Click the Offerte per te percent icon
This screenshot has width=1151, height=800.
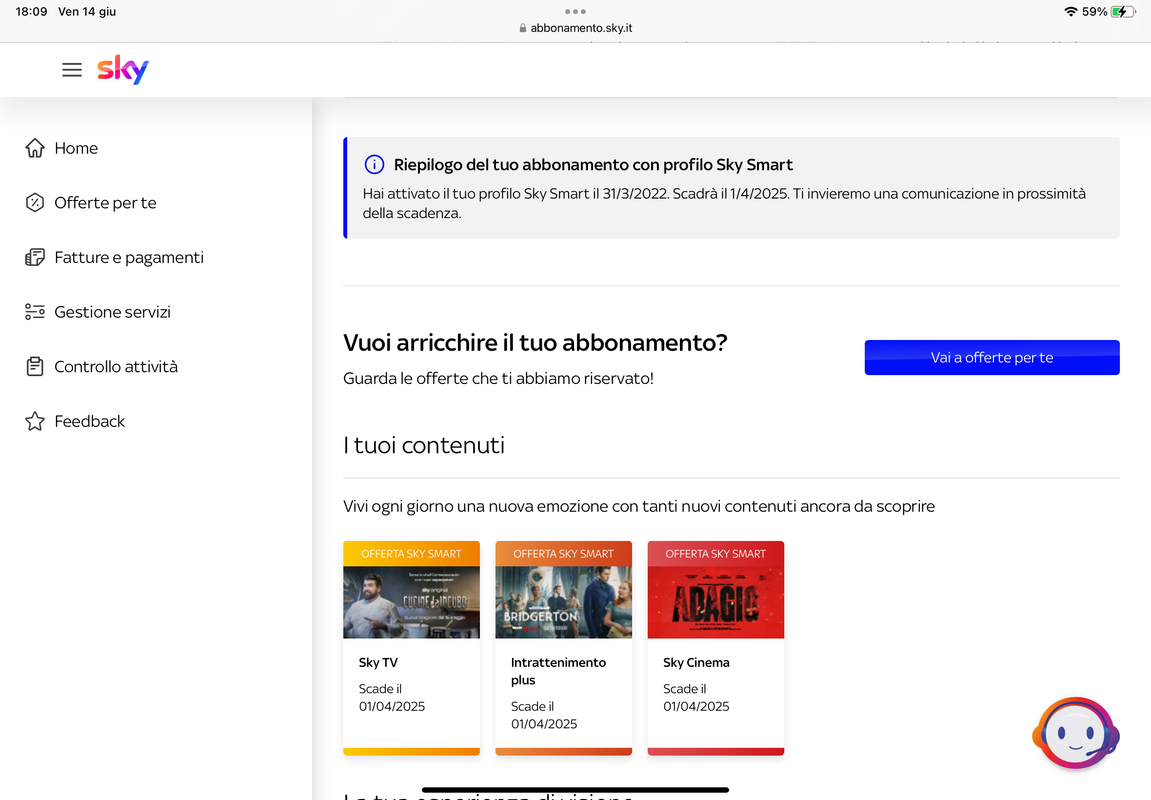35,203
